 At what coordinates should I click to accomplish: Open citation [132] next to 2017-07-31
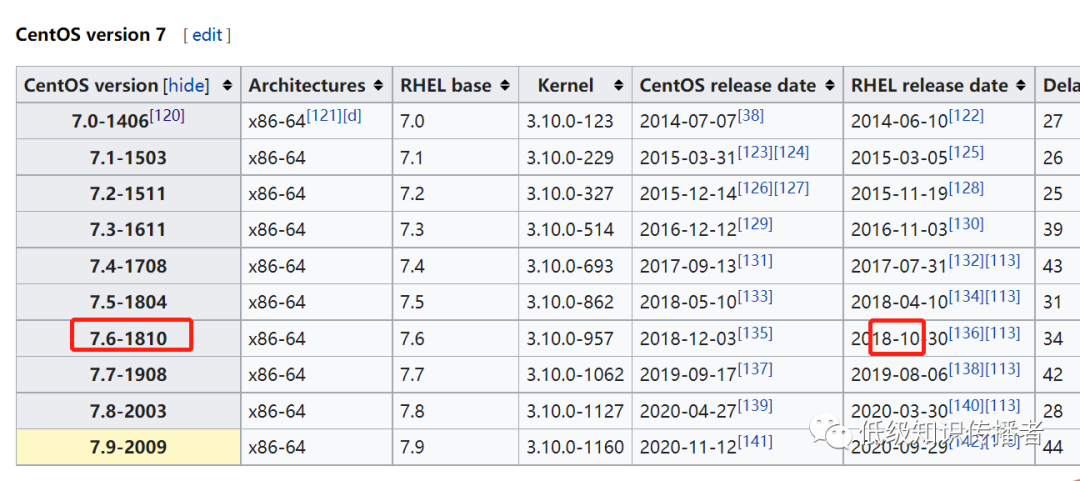tap(966, 260)
